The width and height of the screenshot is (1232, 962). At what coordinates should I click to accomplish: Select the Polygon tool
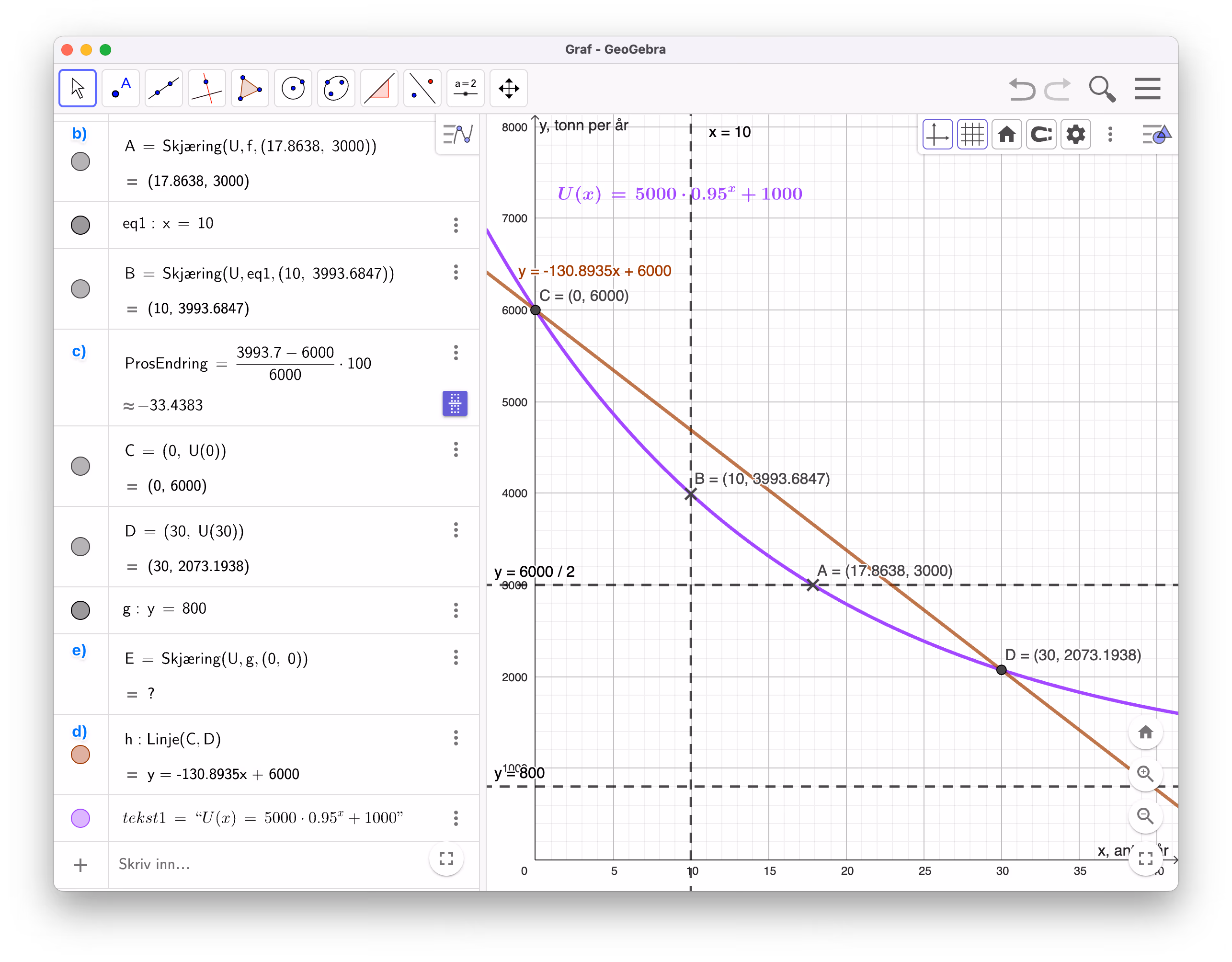click(250, 89)
